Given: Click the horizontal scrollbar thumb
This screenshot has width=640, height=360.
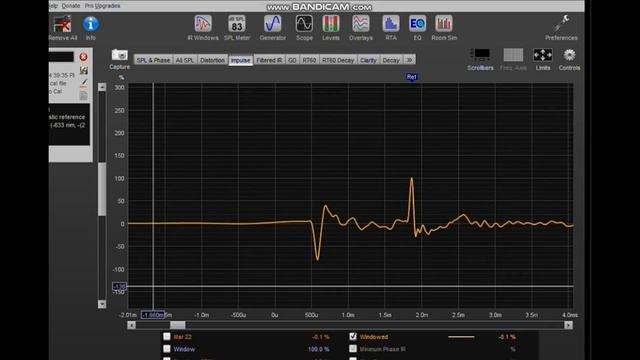Looking at the screenshot, I should coord(178,325).
